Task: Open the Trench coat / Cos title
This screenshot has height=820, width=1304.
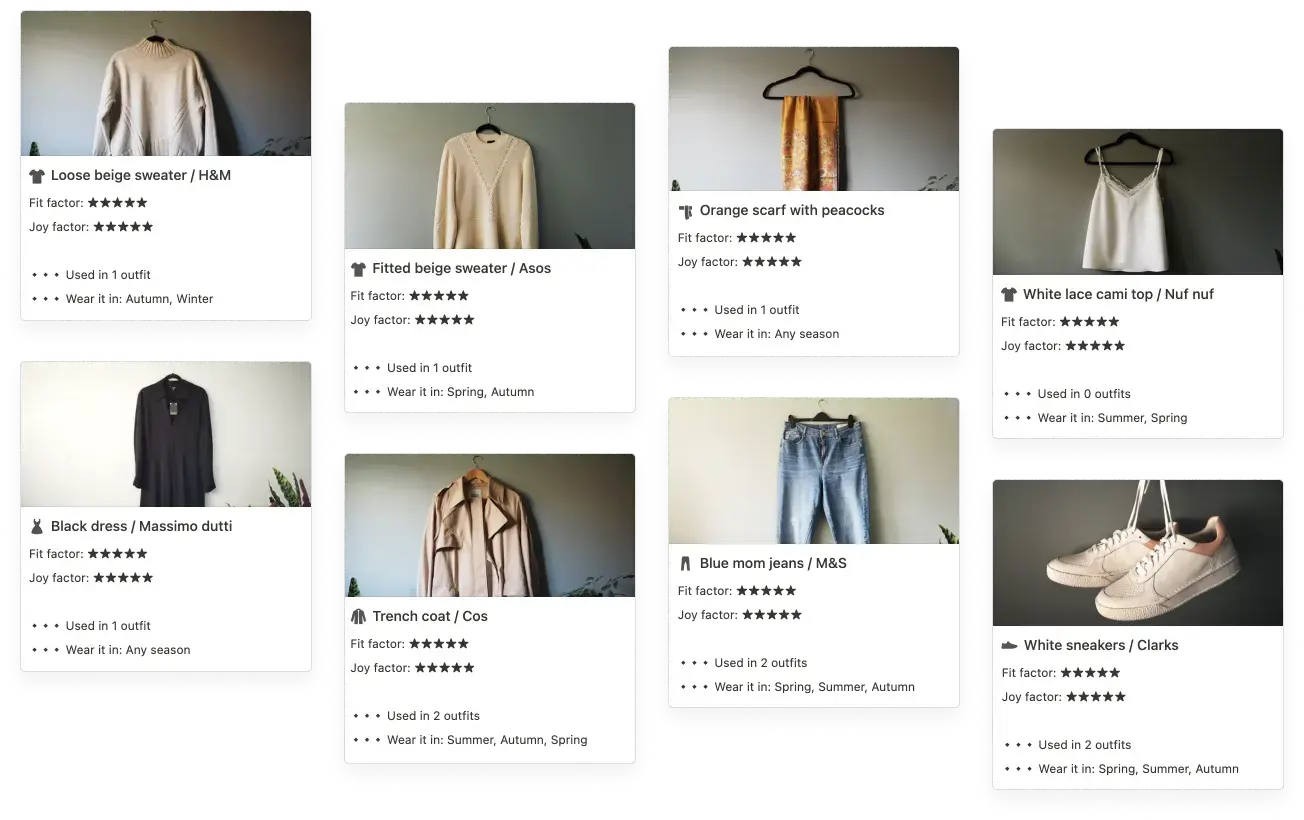Action: tap(430, 617)
